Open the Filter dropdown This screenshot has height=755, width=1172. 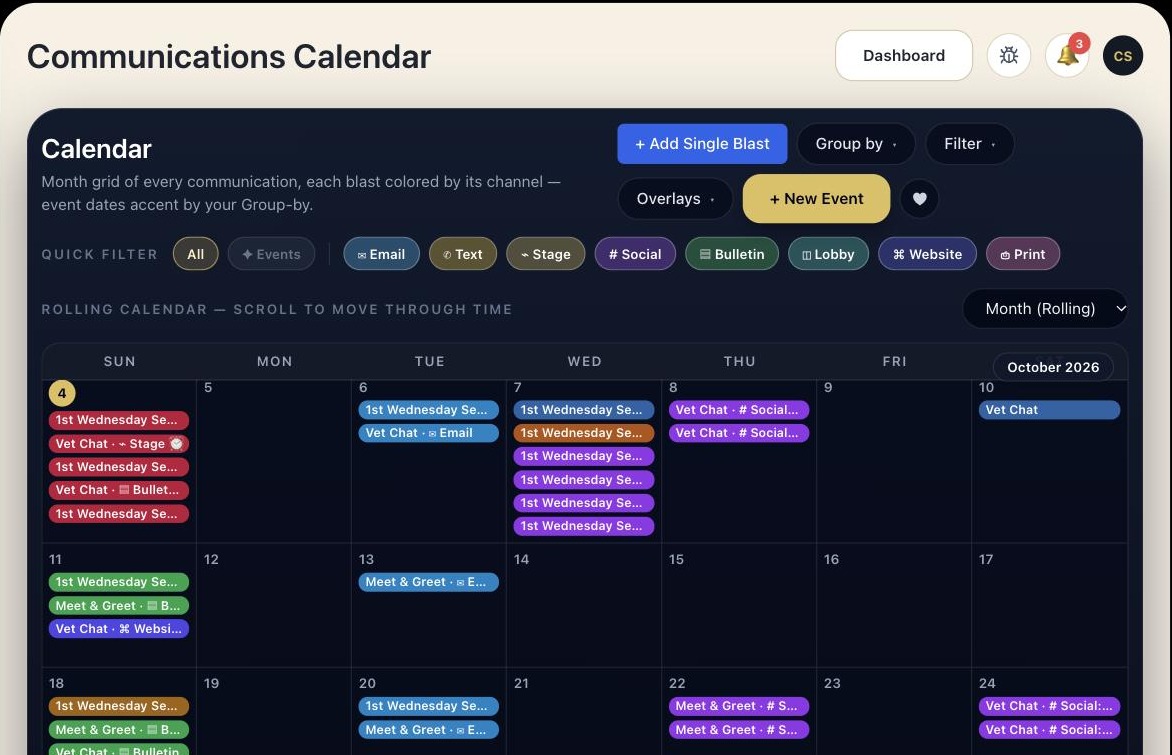969,144
